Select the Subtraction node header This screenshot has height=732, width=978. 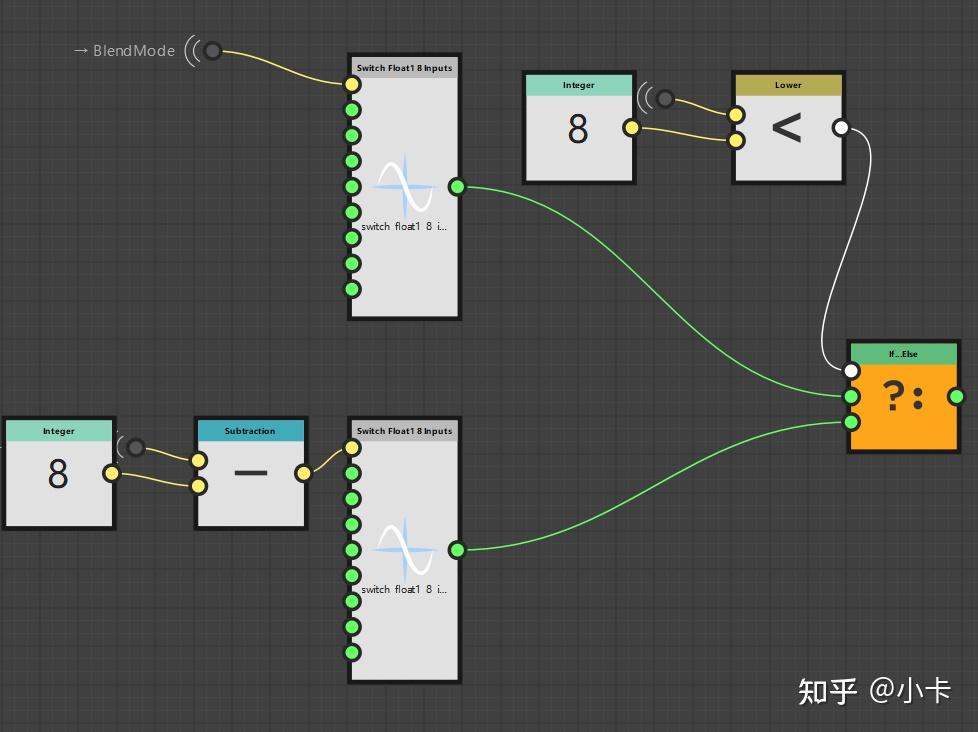click(250, 431)
